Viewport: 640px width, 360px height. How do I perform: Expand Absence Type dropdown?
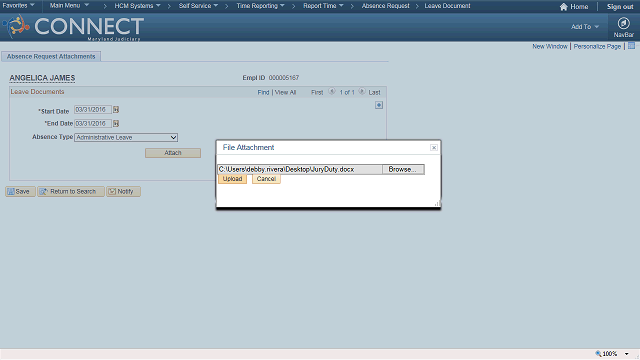pyautogui.click(x=126, y=138)
